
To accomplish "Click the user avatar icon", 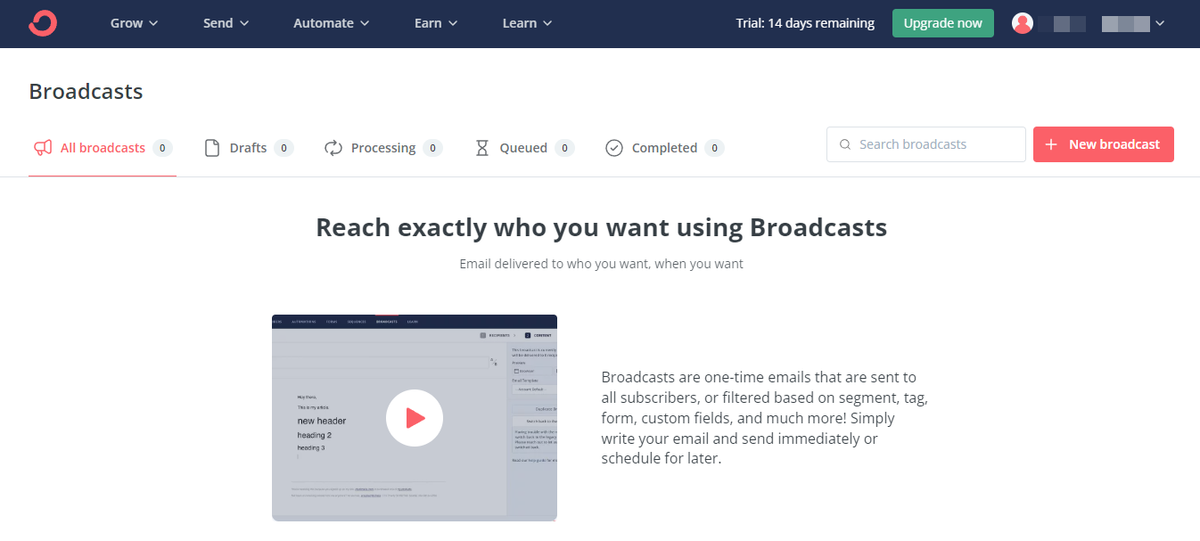I will 1023,23.
